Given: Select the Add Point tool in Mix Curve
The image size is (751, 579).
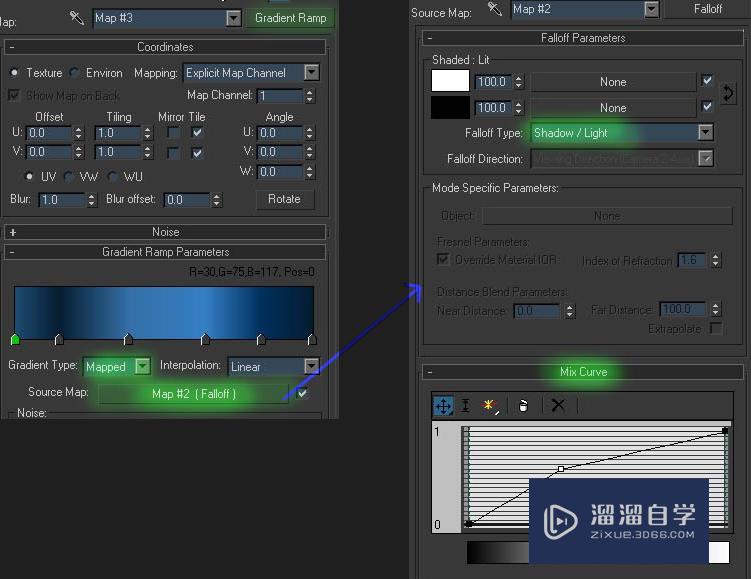Looking at the screenshot, I should pos(490,406).
